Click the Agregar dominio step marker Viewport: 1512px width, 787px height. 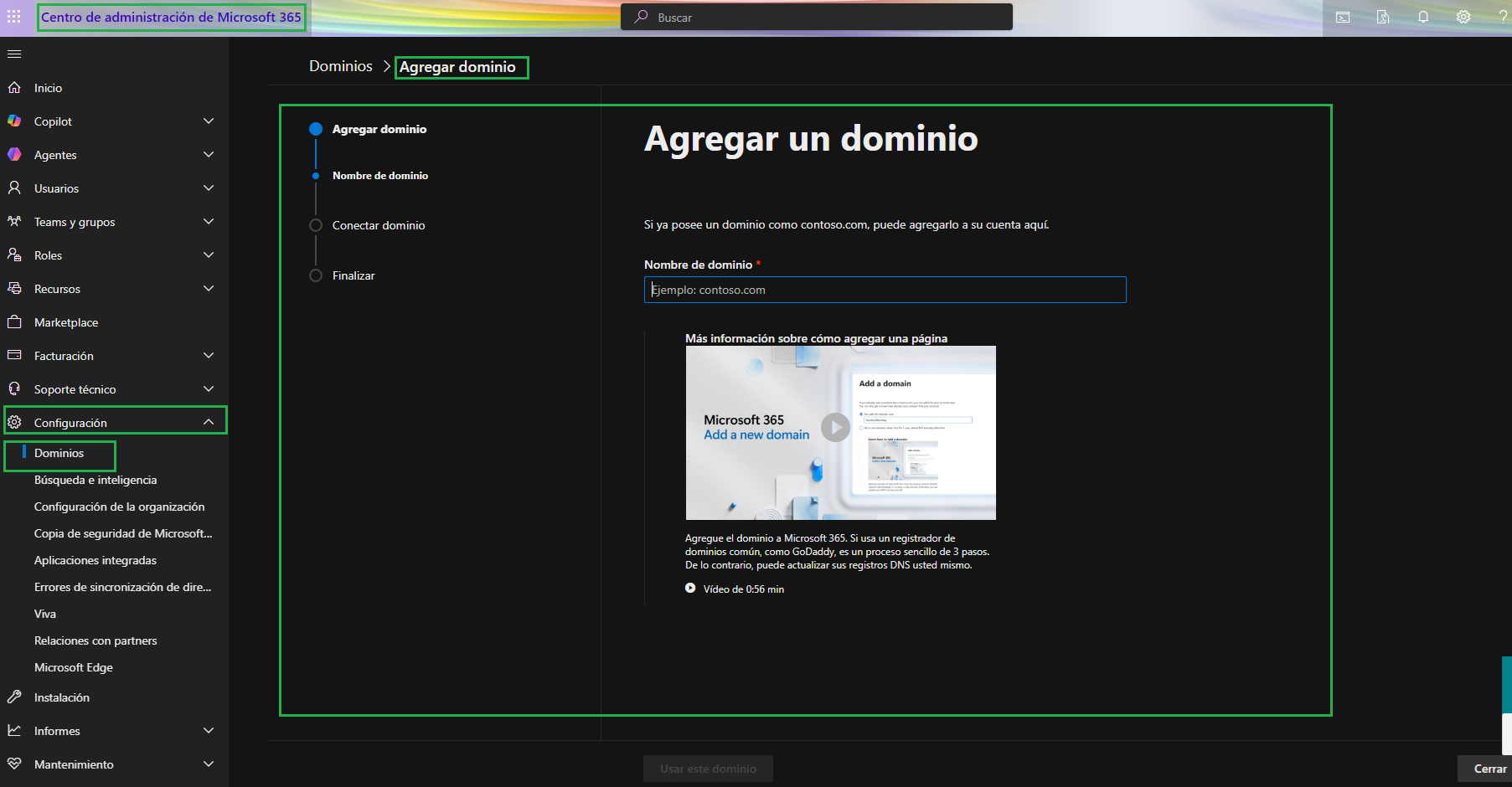click(316, 129)
